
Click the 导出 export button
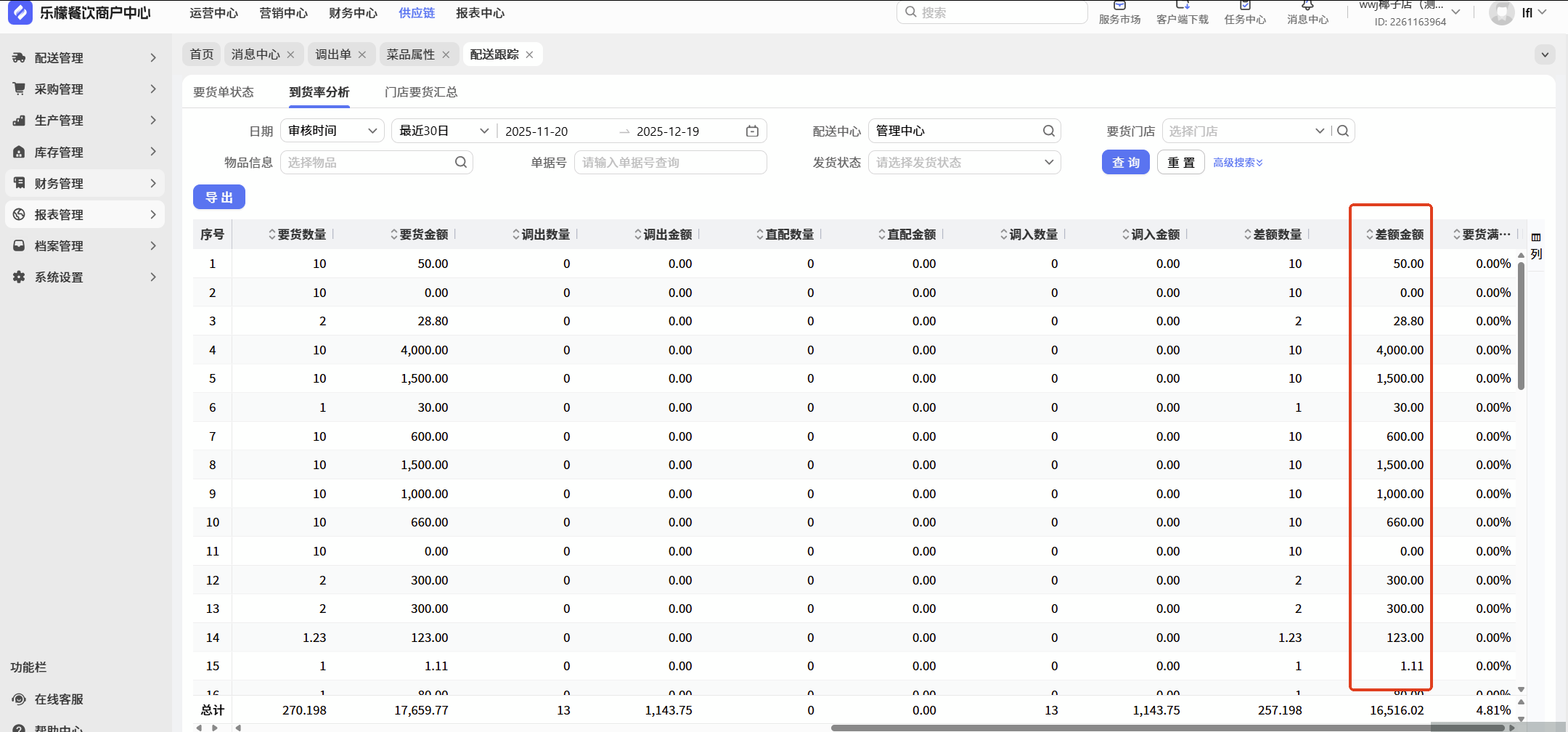click(x=219, y=197)
